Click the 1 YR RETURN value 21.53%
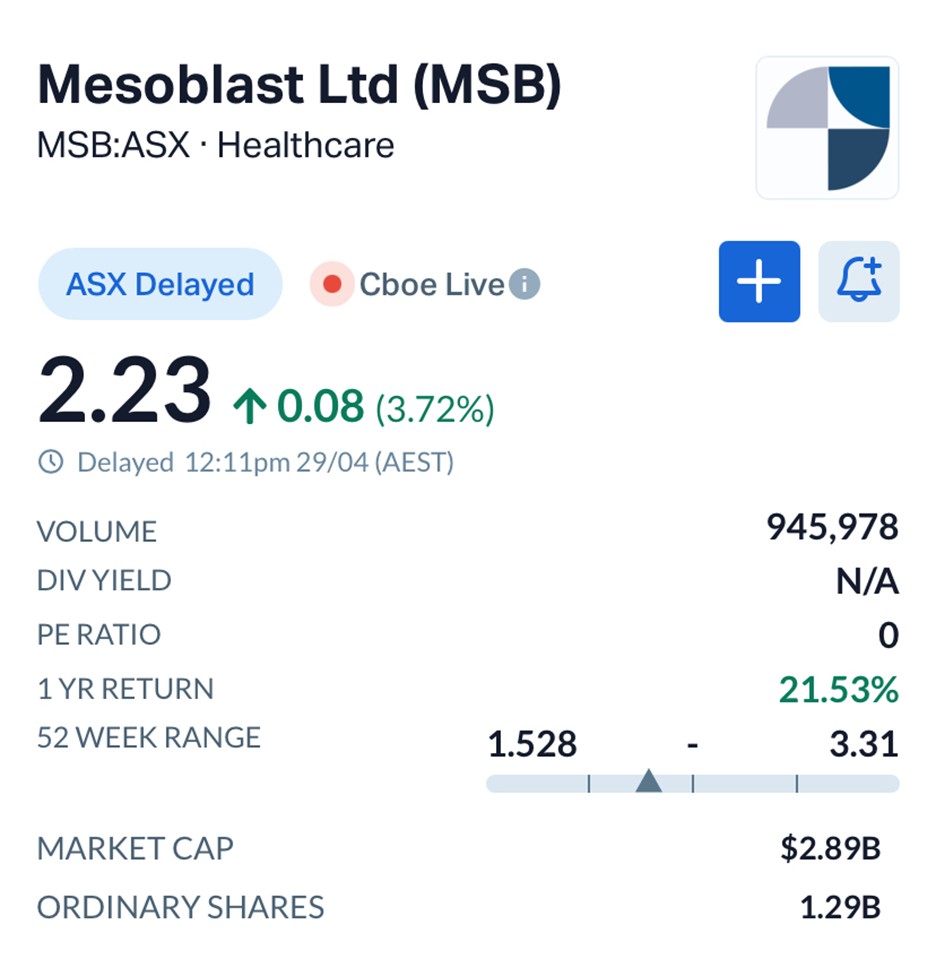This screenshot has width=936, height=976. pyautogui.click(x=838, y=689)
